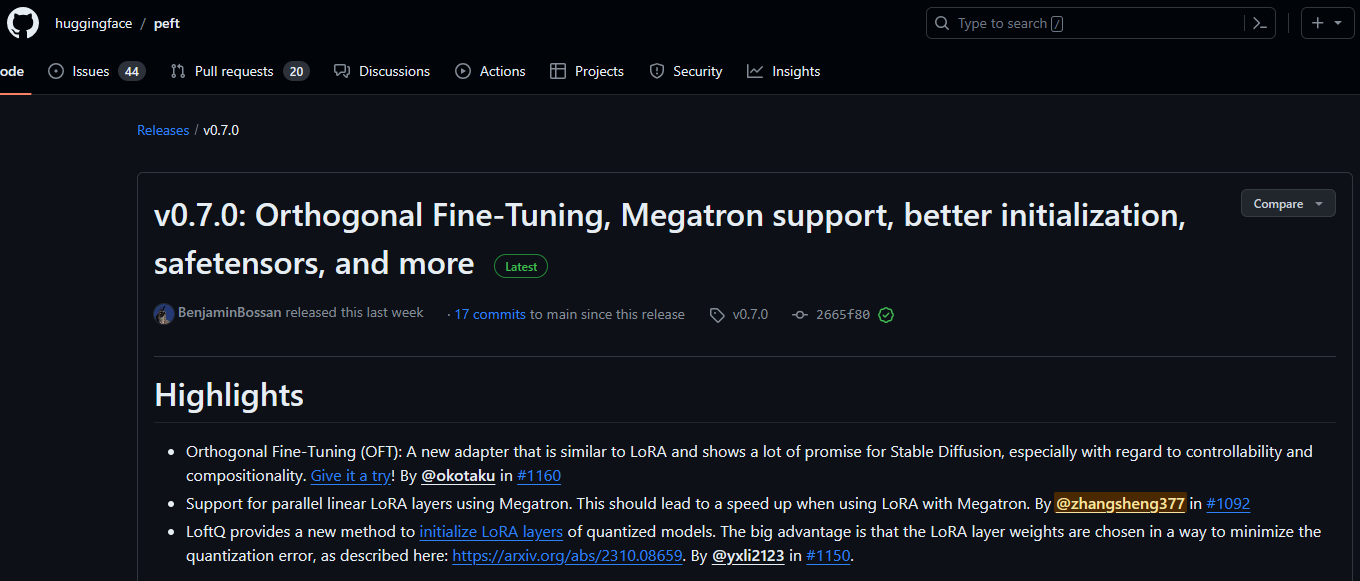Click the green verified check icon

coord(886,315)
